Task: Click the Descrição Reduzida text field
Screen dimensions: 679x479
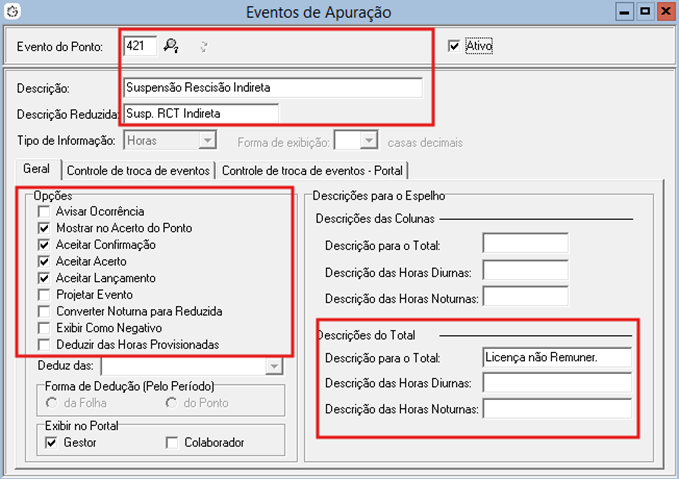Action: point(200,112)
